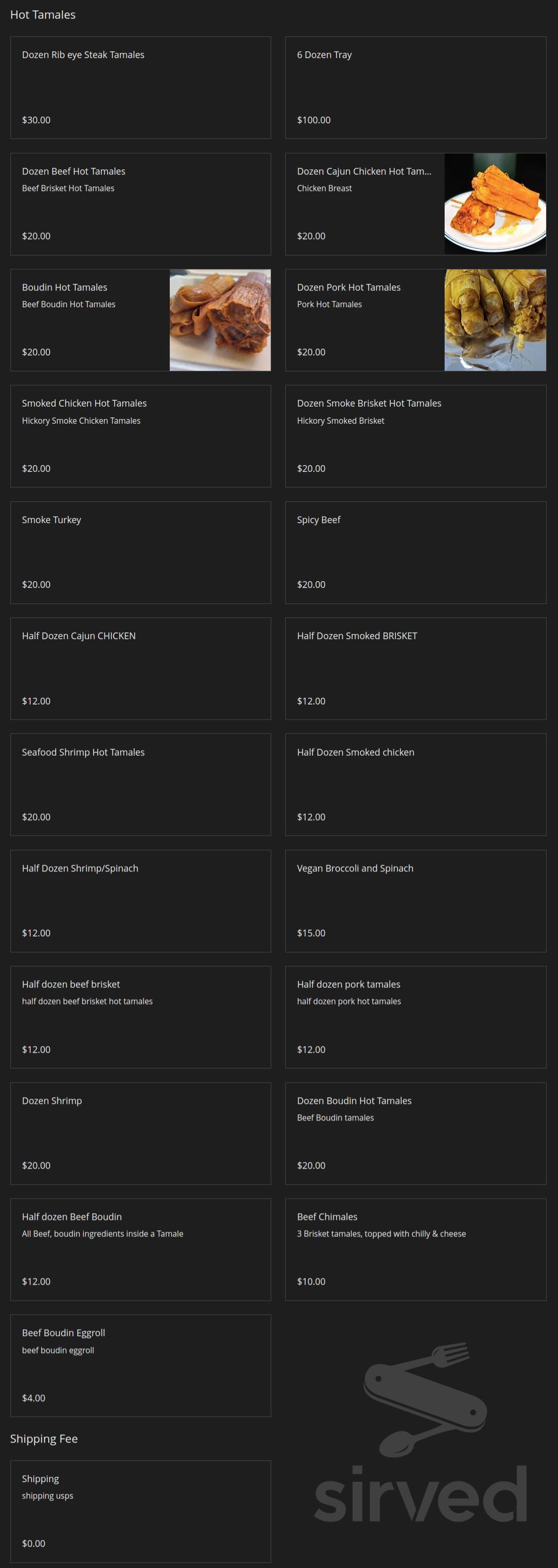Open Smoked Chicken Hot Tamales item
The image size is (558, 1568).
coord(141,436)
